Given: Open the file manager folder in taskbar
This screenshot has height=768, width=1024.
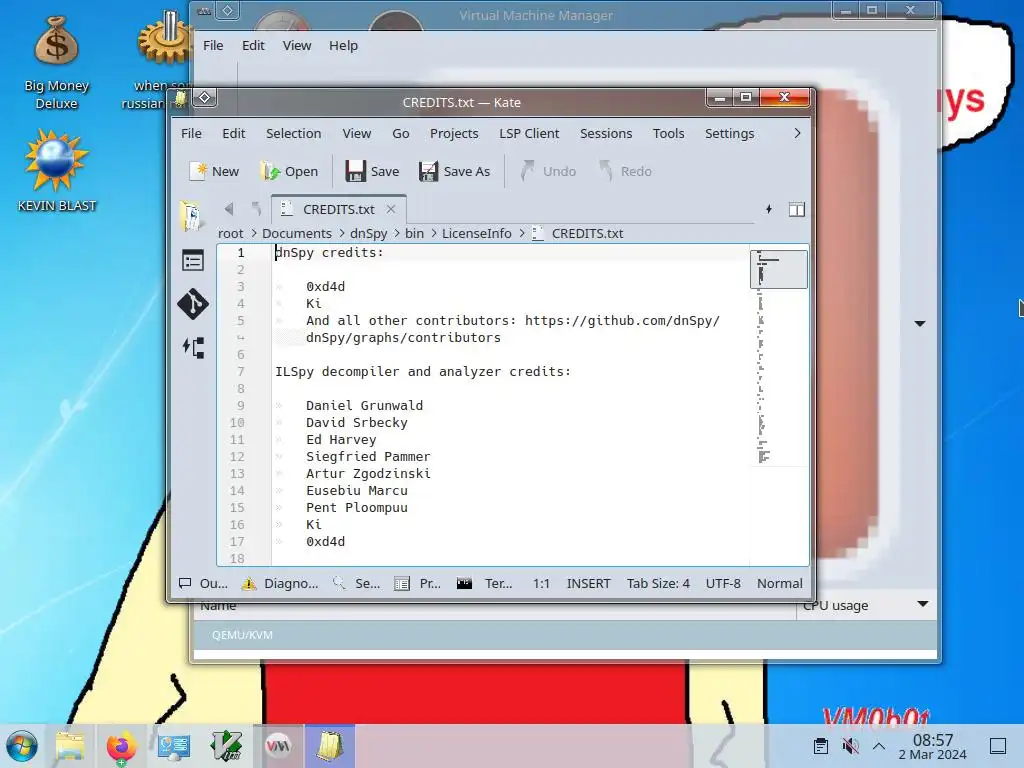Looking at the screenshot, I should coord(70,746).
